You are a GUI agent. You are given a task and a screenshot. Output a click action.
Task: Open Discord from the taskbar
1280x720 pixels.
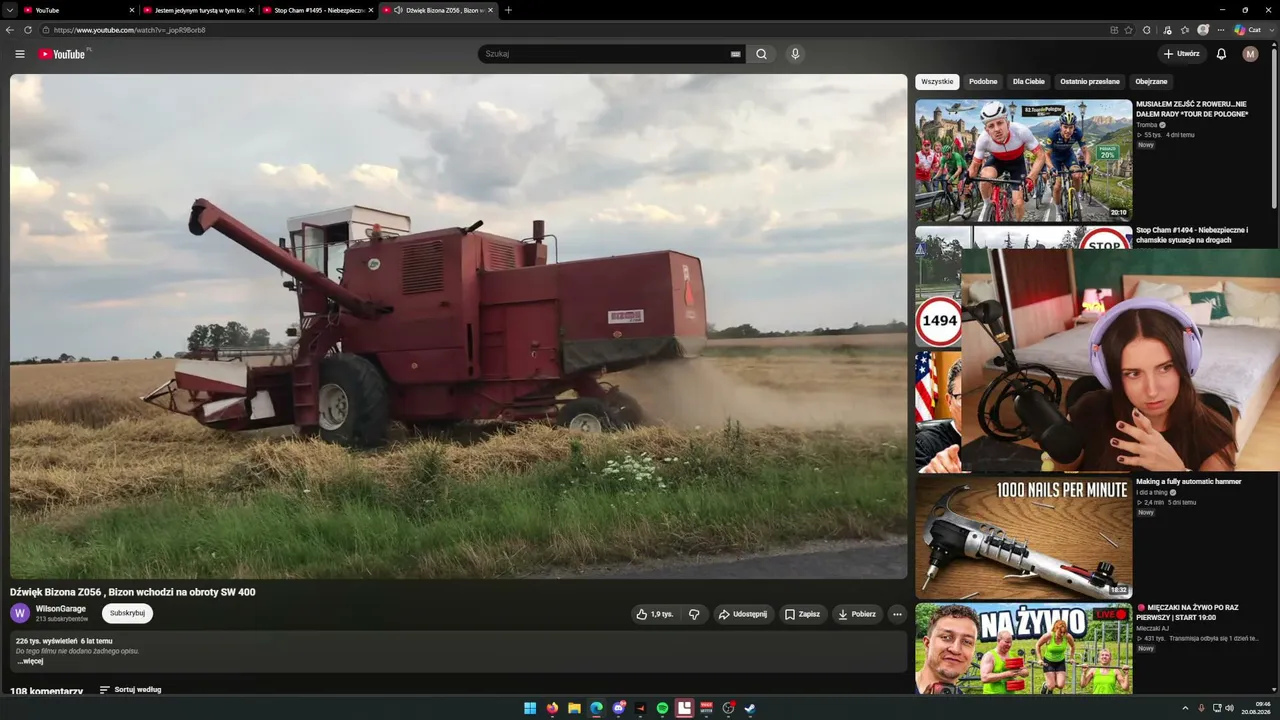point(618,708)
